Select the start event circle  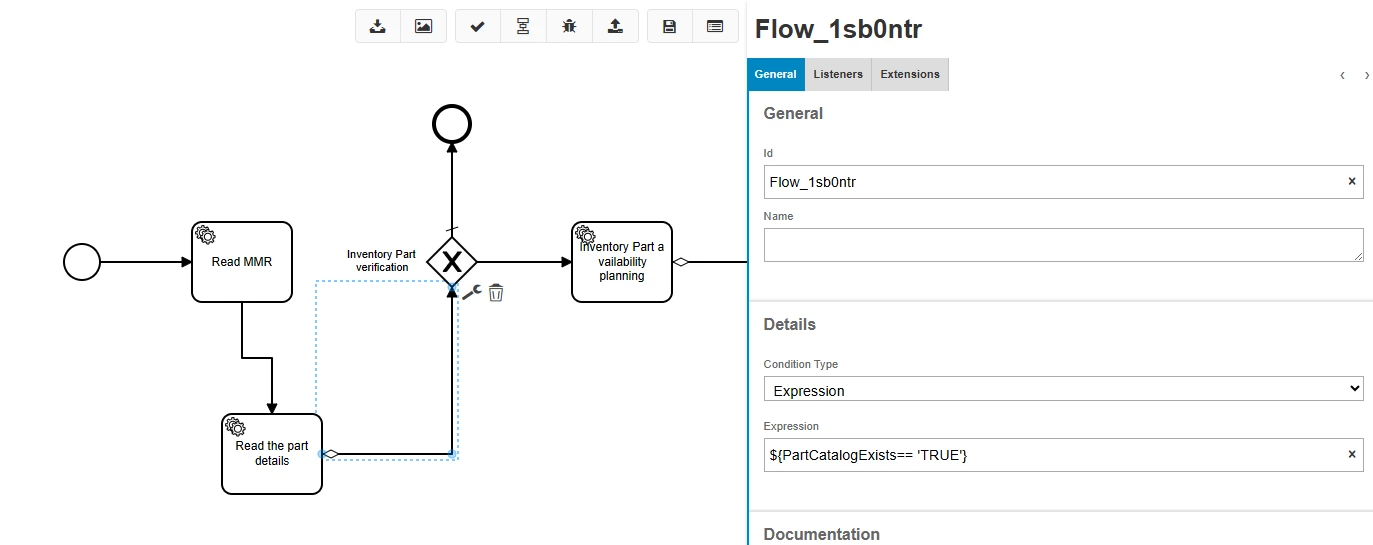click(82, 262)
